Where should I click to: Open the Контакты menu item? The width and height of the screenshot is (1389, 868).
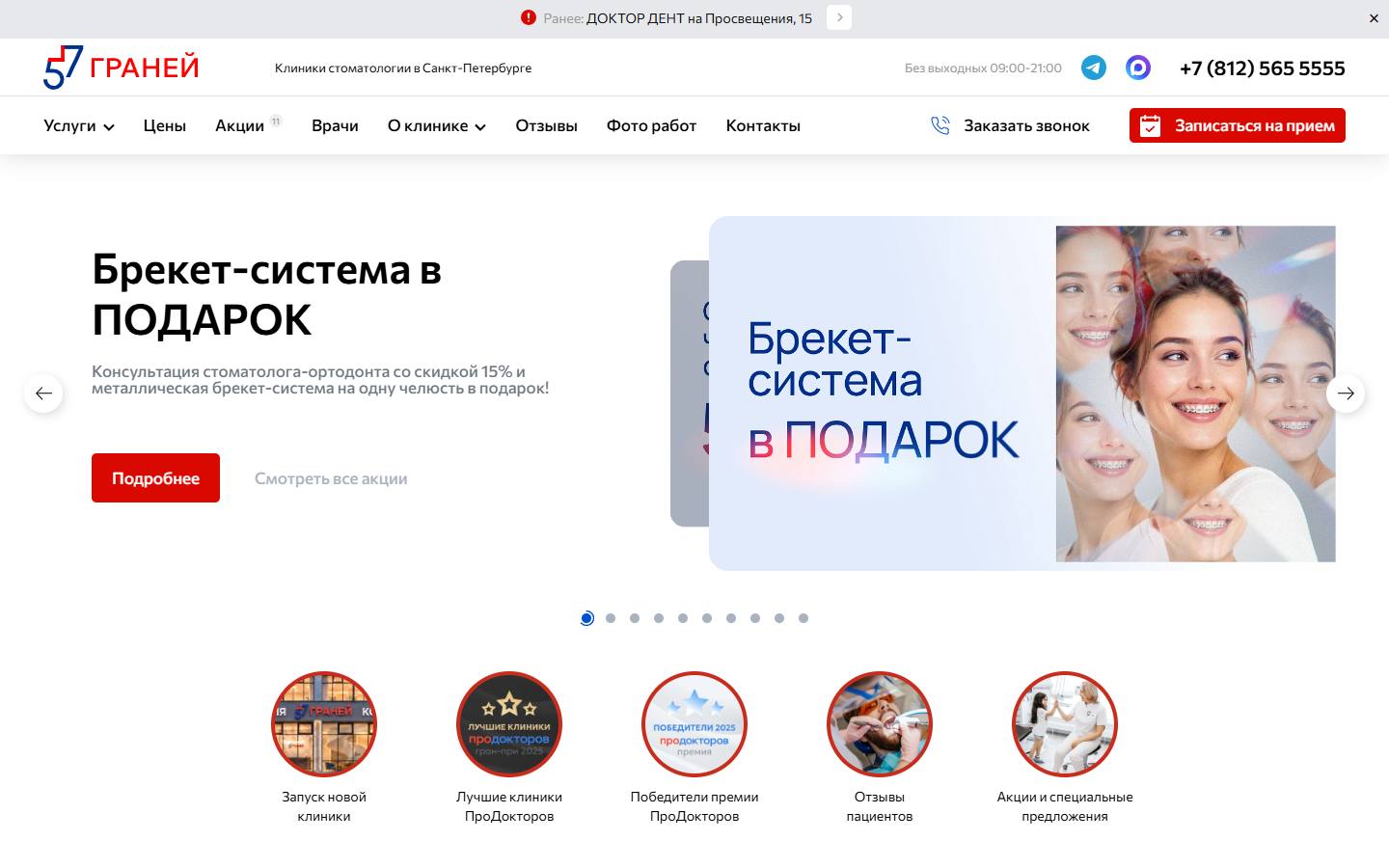point(763,125)
